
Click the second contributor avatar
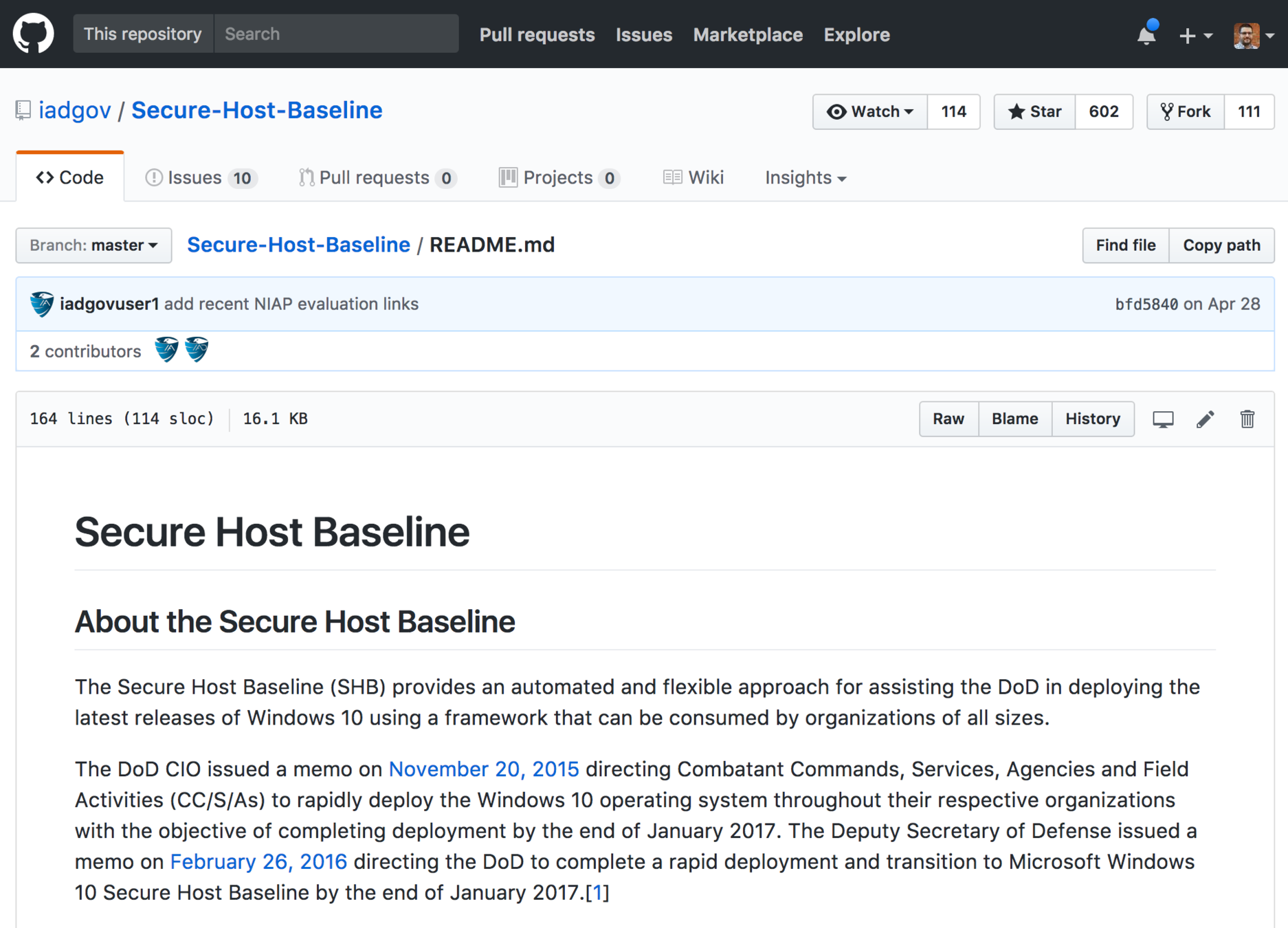coord(197,350)
